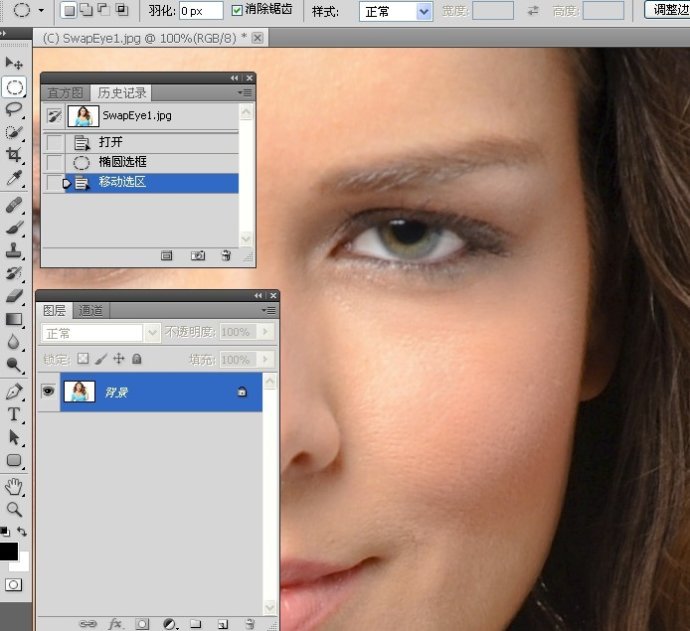Viewport: 690px width, 631px height.
Task: Link layers in Layers panel
Action: (x=88, y=624)
